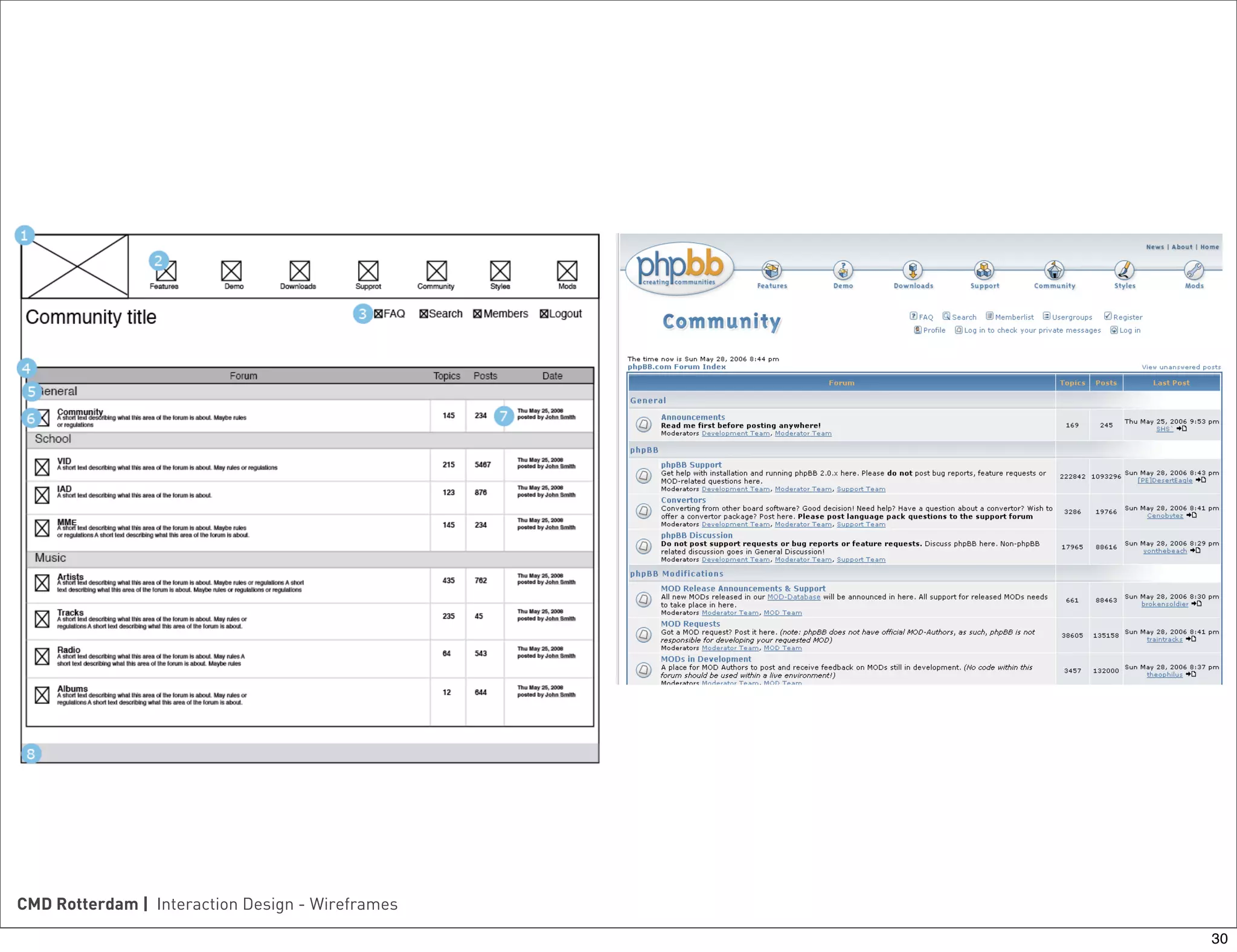
Task: Open the Demo icon in phpBB header
Action: click(x=843, y=270)
